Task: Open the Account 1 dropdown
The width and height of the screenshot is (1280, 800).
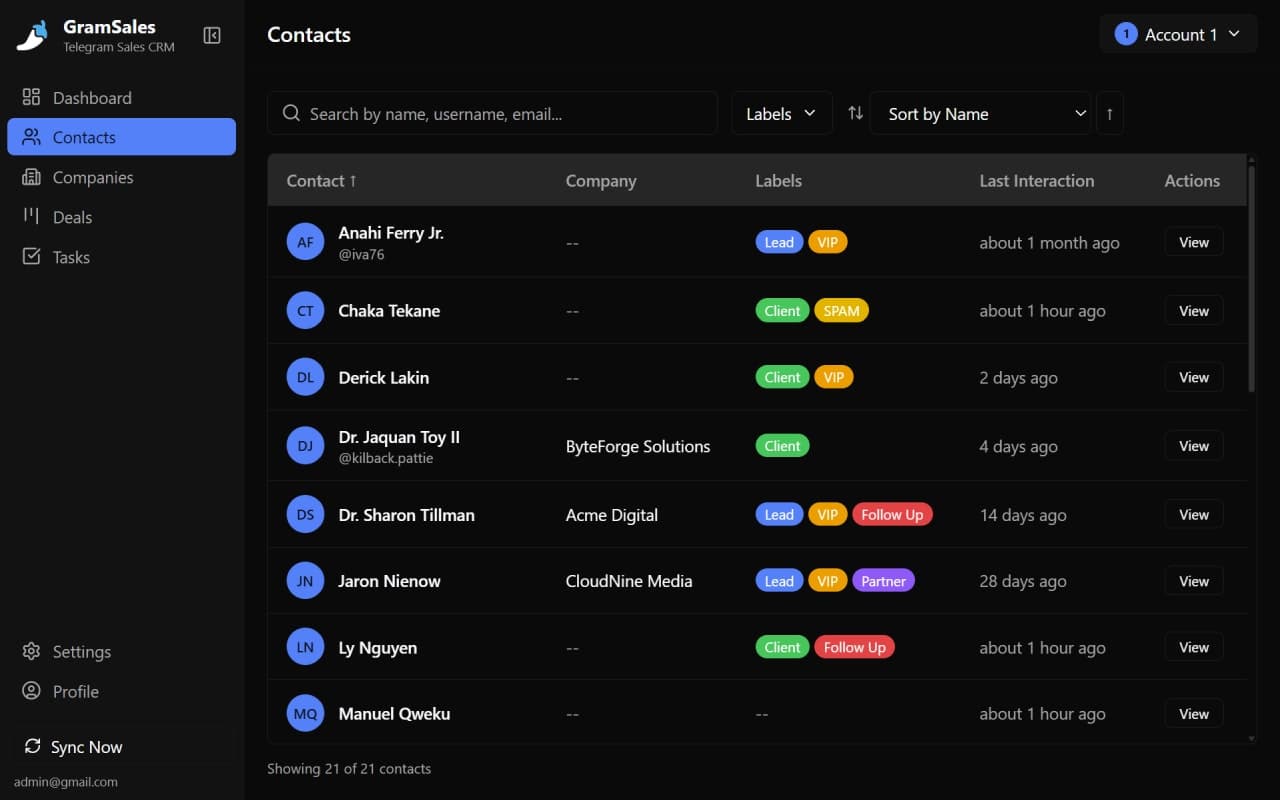Action: tap(1178, 34)
